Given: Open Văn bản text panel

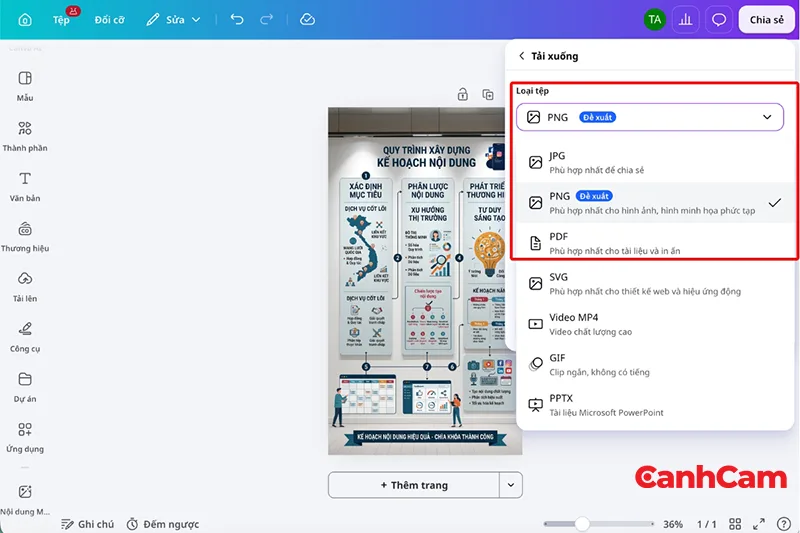Looking at the screenshot, I should coord(24,186).
